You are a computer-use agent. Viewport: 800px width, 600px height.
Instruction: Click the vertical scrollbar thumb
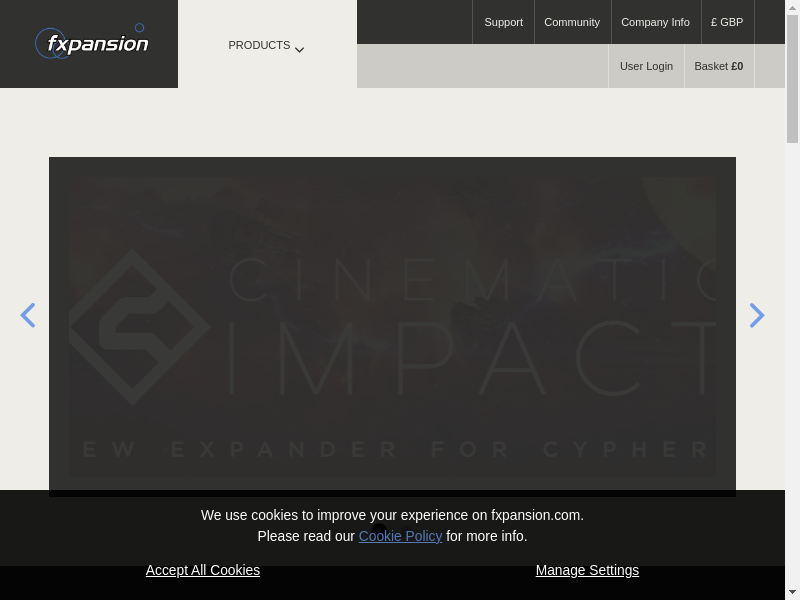(792, 80)
